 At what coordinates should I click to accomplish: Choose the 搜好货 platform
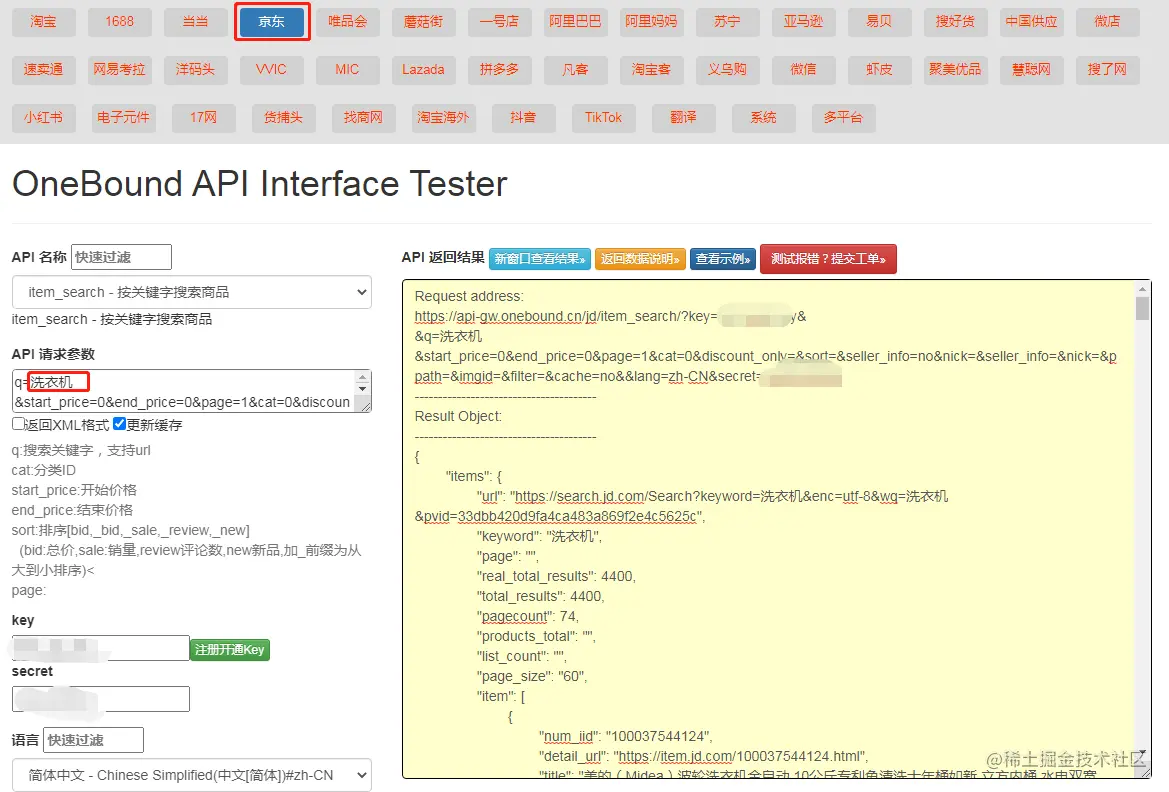pyautogui.click(x=956, y=22)
